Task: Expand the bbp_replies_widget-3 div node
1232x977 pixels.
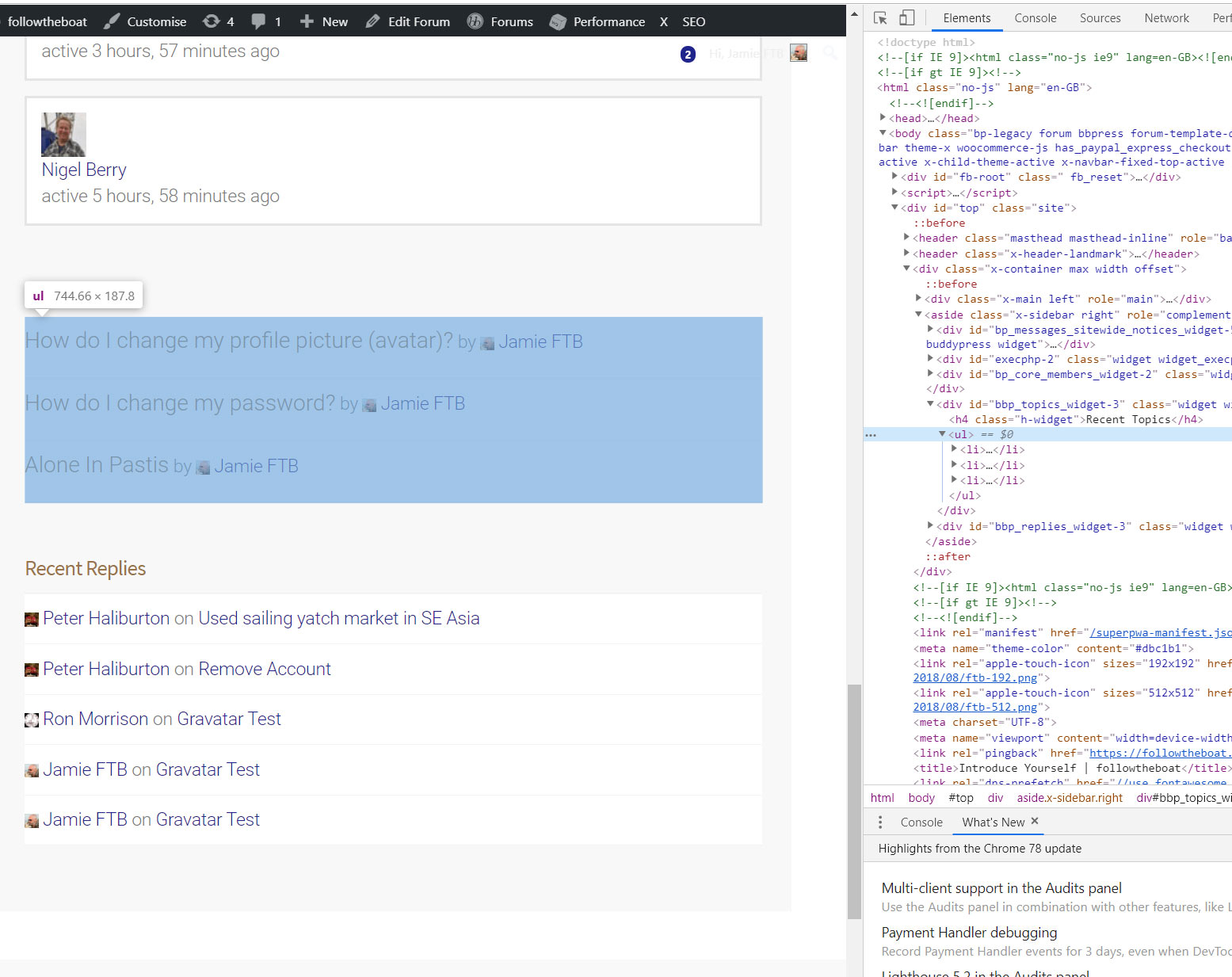Action: pyautogui.click(x=930, y=526)
